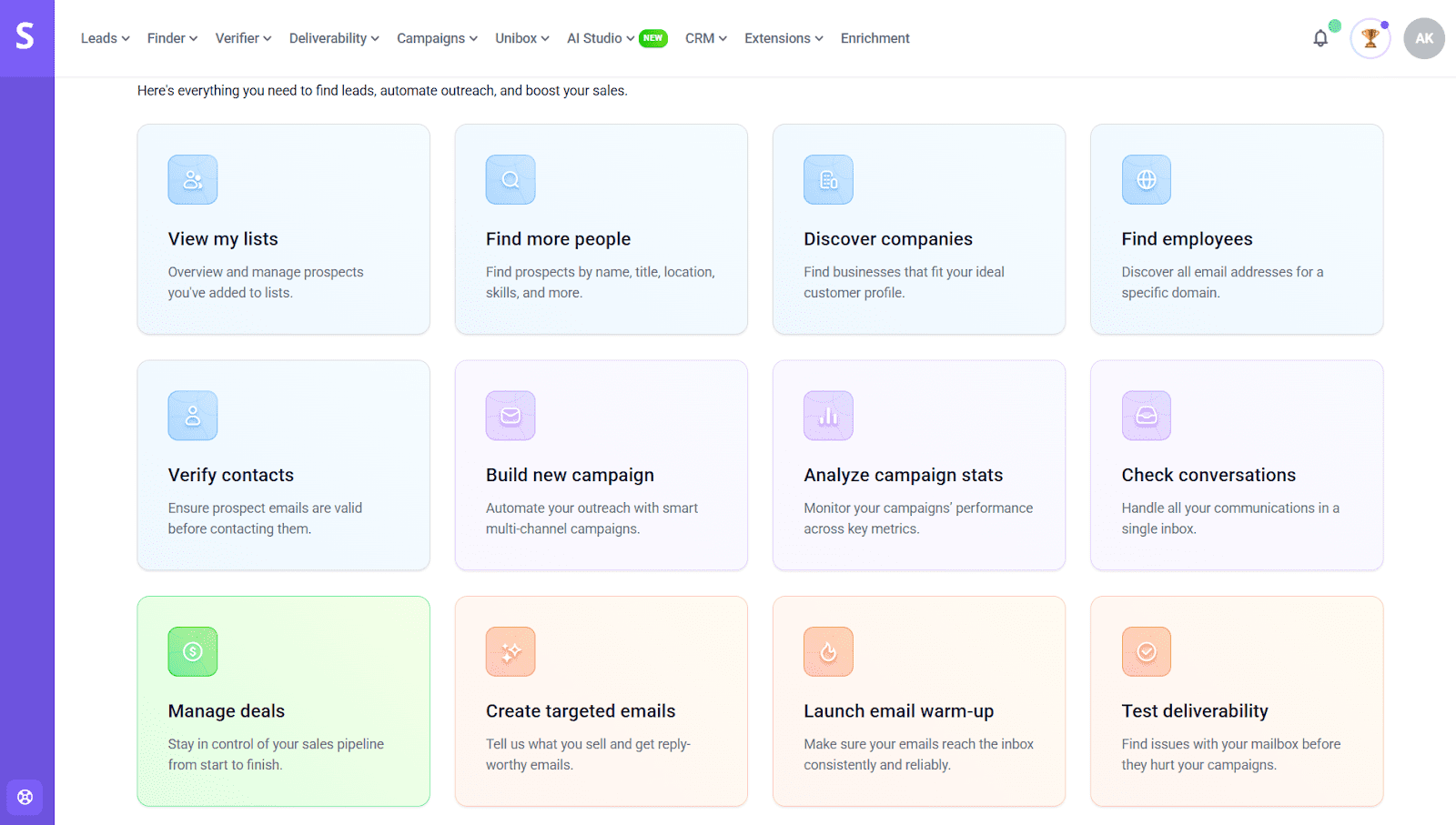Screen dimensions: 1456x825
Task: Open the AK user avatar menu
Action: (1423, 38)
